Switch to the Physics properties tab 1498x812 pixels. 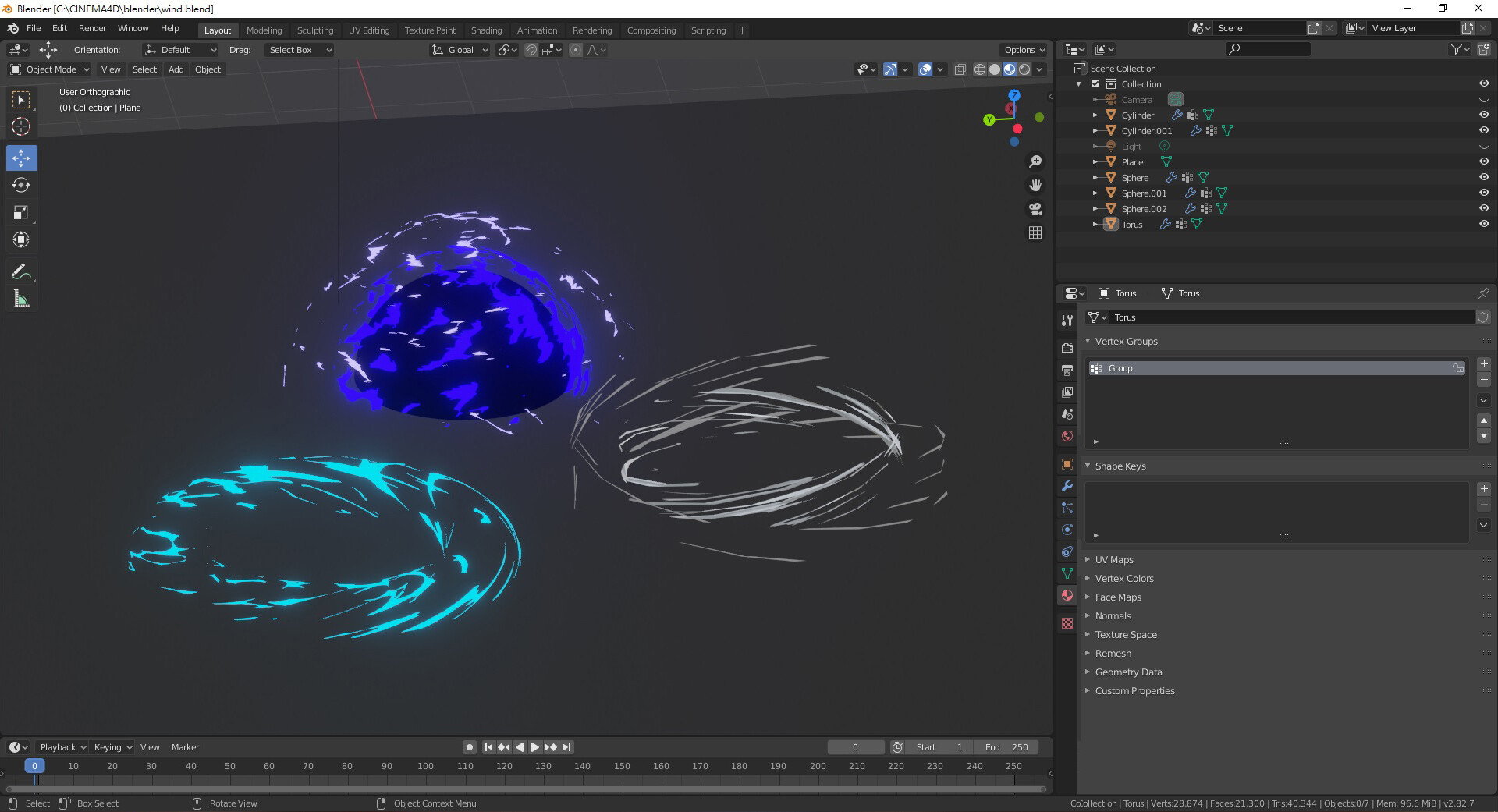[x=1067, y=530]
